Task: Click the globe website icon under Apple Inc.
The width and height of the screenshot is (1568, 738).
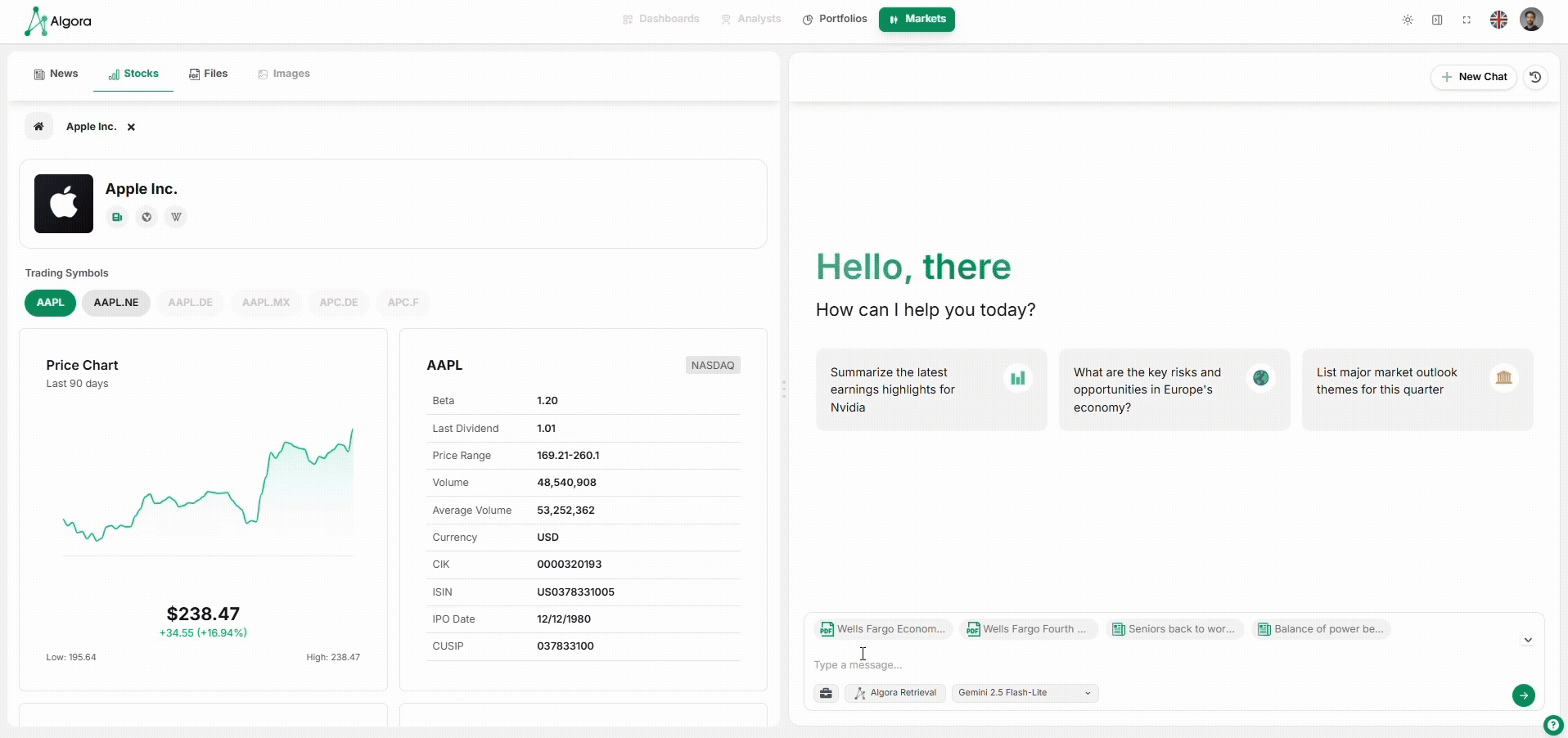Action: 146,217
